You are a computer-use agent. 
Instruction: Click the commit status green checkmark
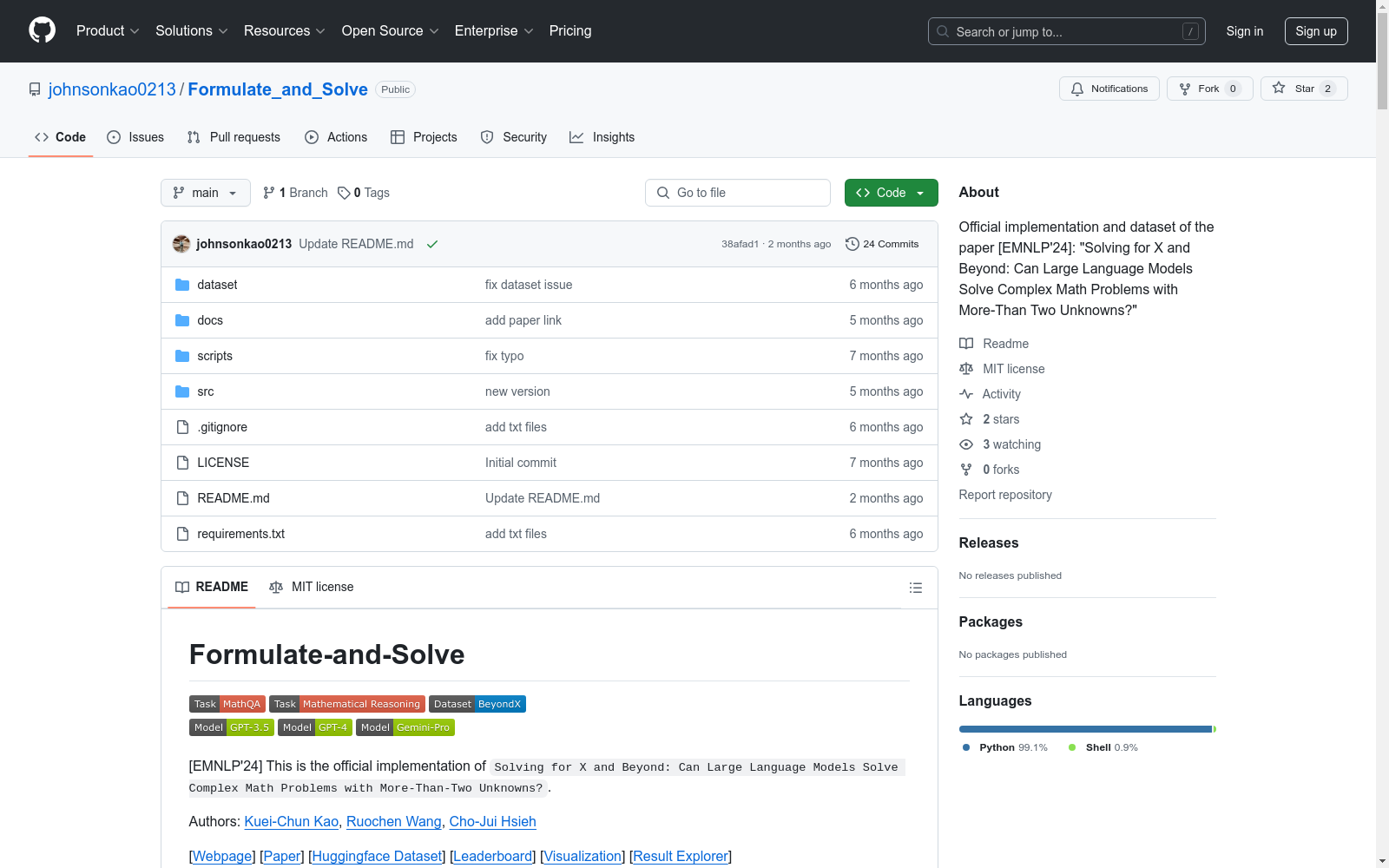coord(432,244)
